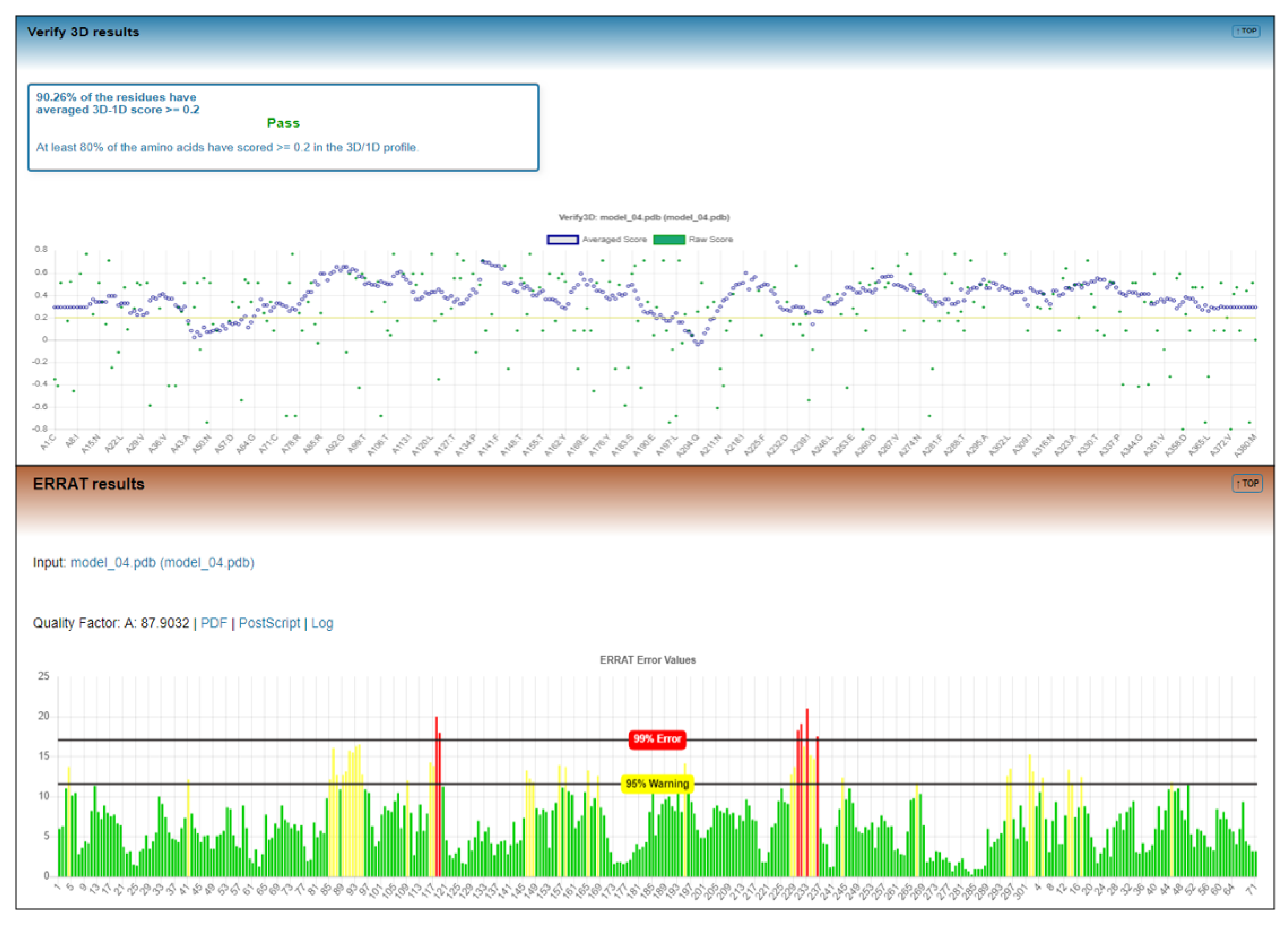Click the Verify3D model_04.pdb chart title
The image size is (1288, 934).
click(x=644, y=217)
